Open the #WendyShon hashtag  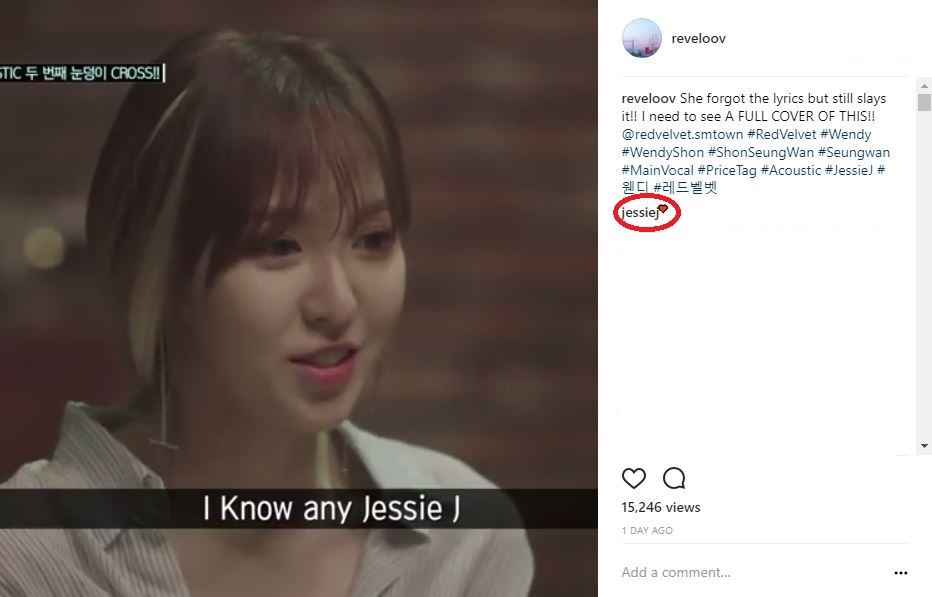click(x=663, y=152)
